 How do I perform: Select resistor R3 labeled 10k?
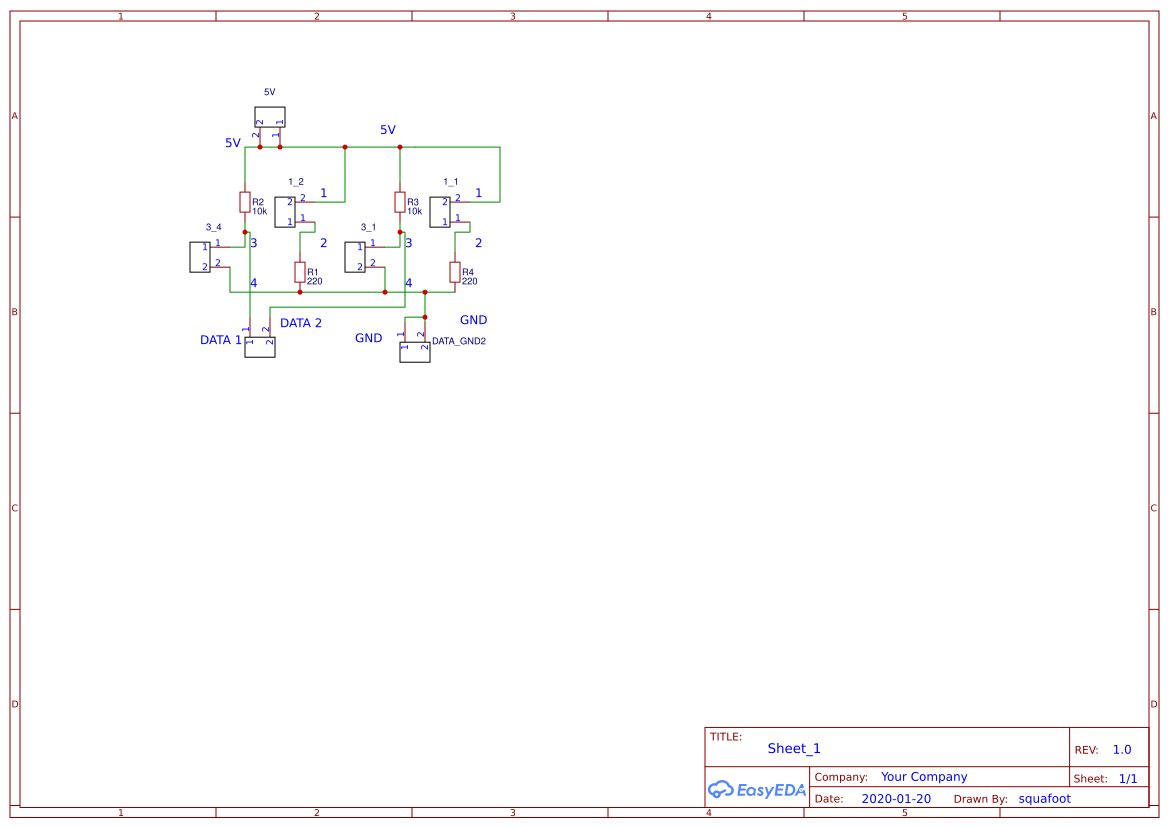(400, 204)
